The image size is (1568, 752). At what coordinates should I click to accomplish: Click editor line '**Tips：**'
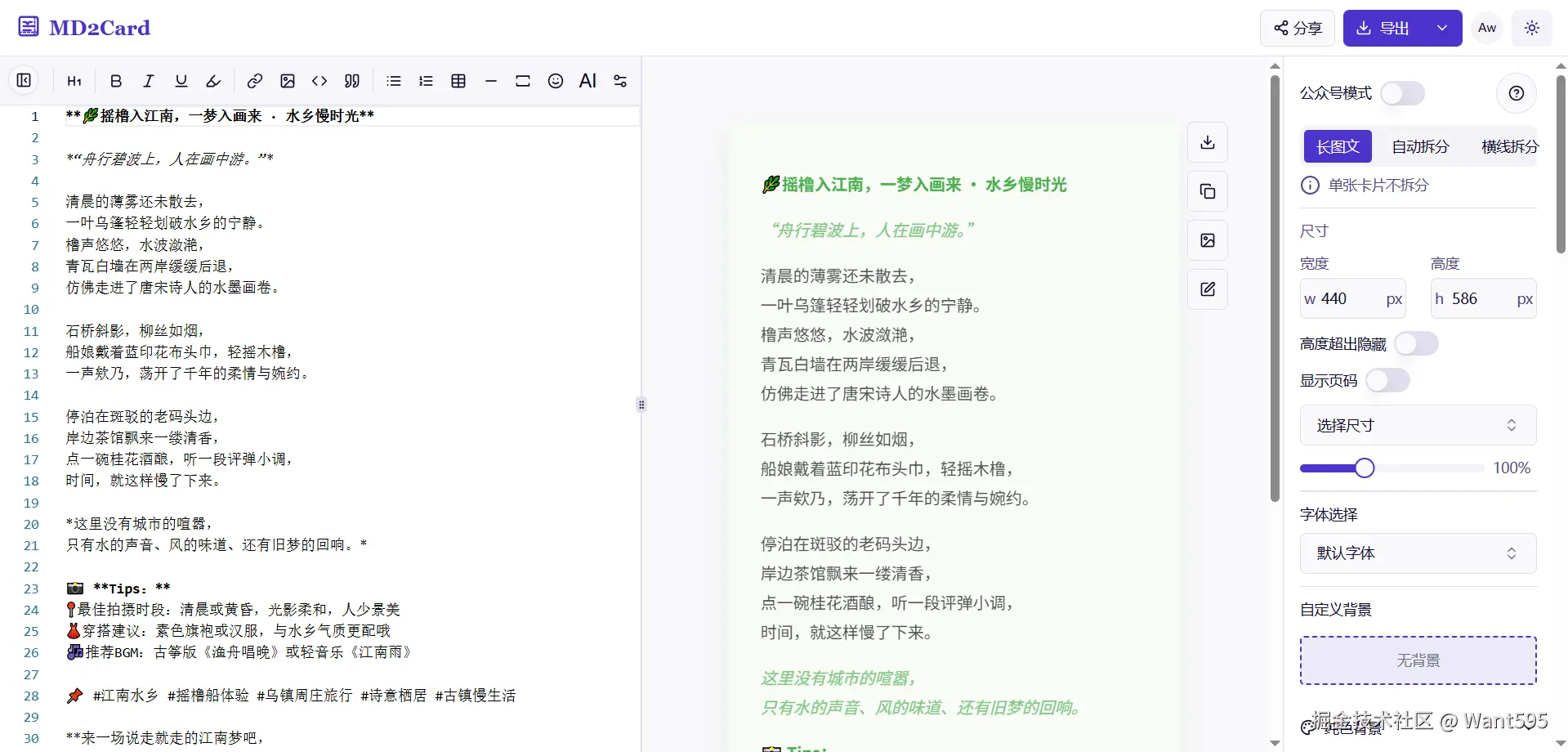click(x=118, y=589)
